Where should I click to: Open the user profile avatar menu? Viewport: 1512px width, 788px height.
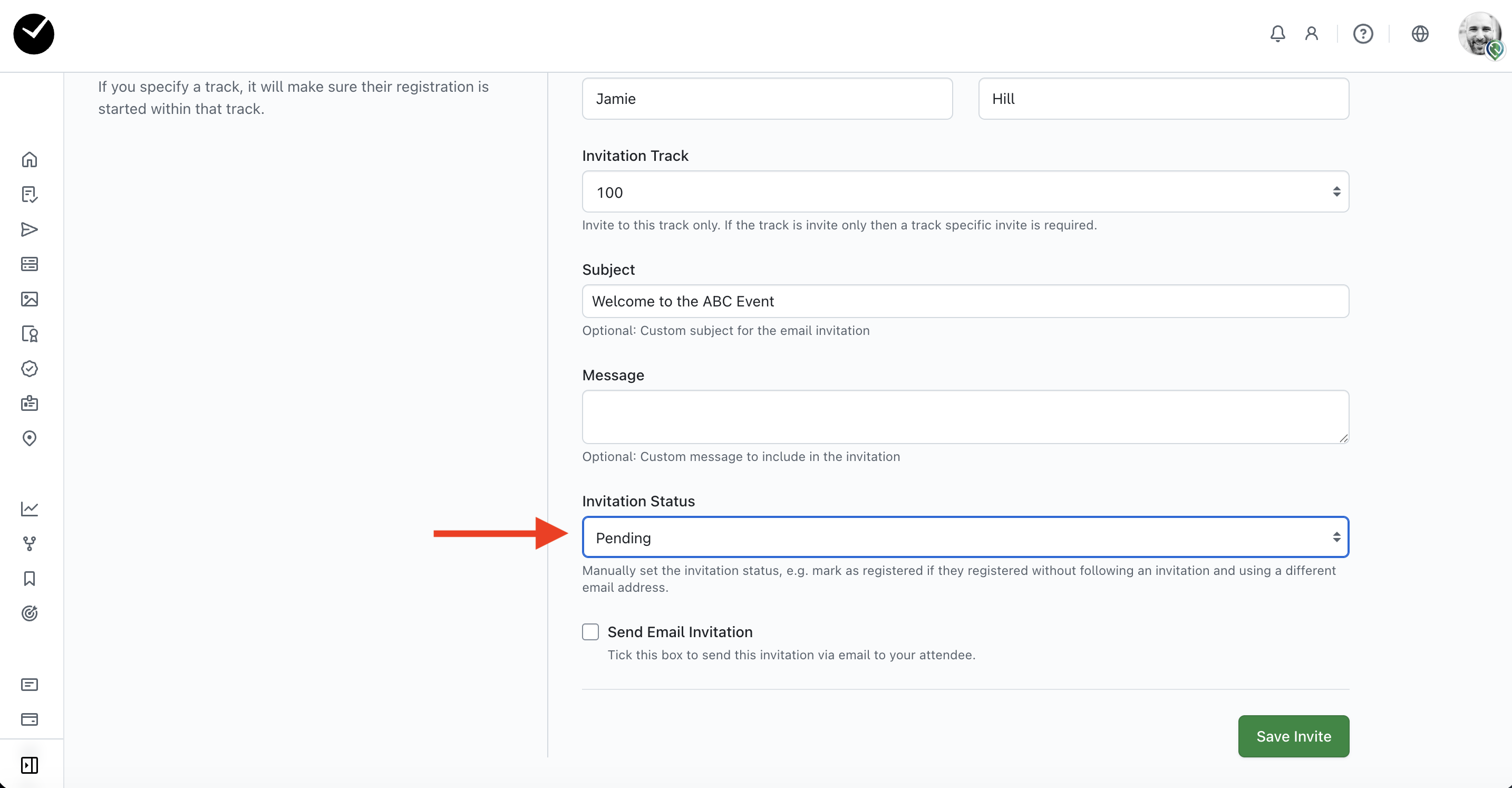point(1479,34)
